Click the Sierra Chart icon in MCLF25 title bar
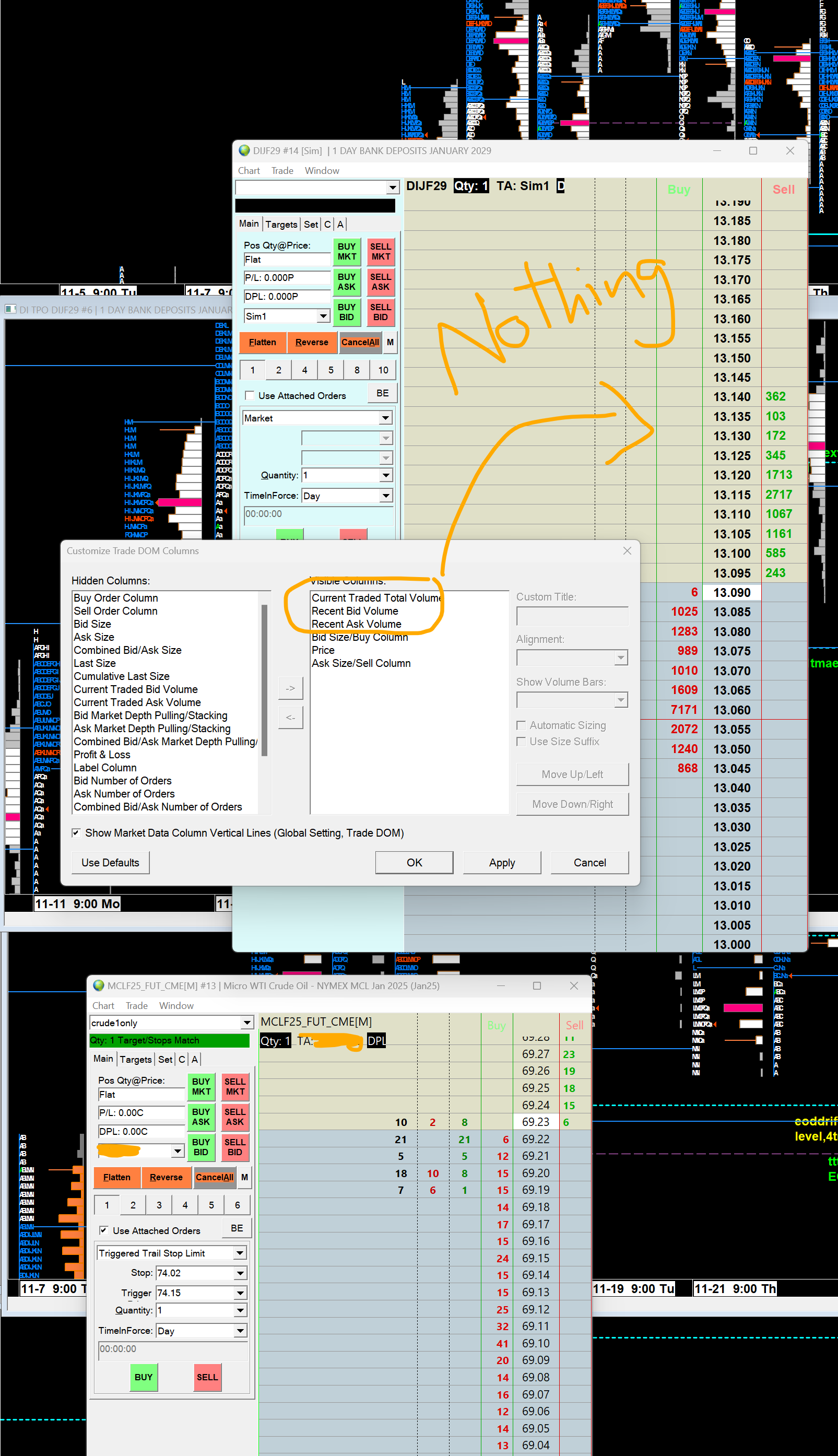 [98, 986]
